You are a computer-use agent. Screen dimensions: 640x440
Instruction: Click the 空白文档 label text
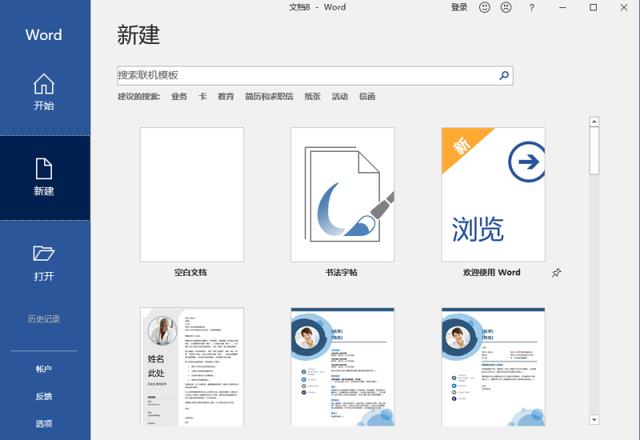(x=191, y=272)
